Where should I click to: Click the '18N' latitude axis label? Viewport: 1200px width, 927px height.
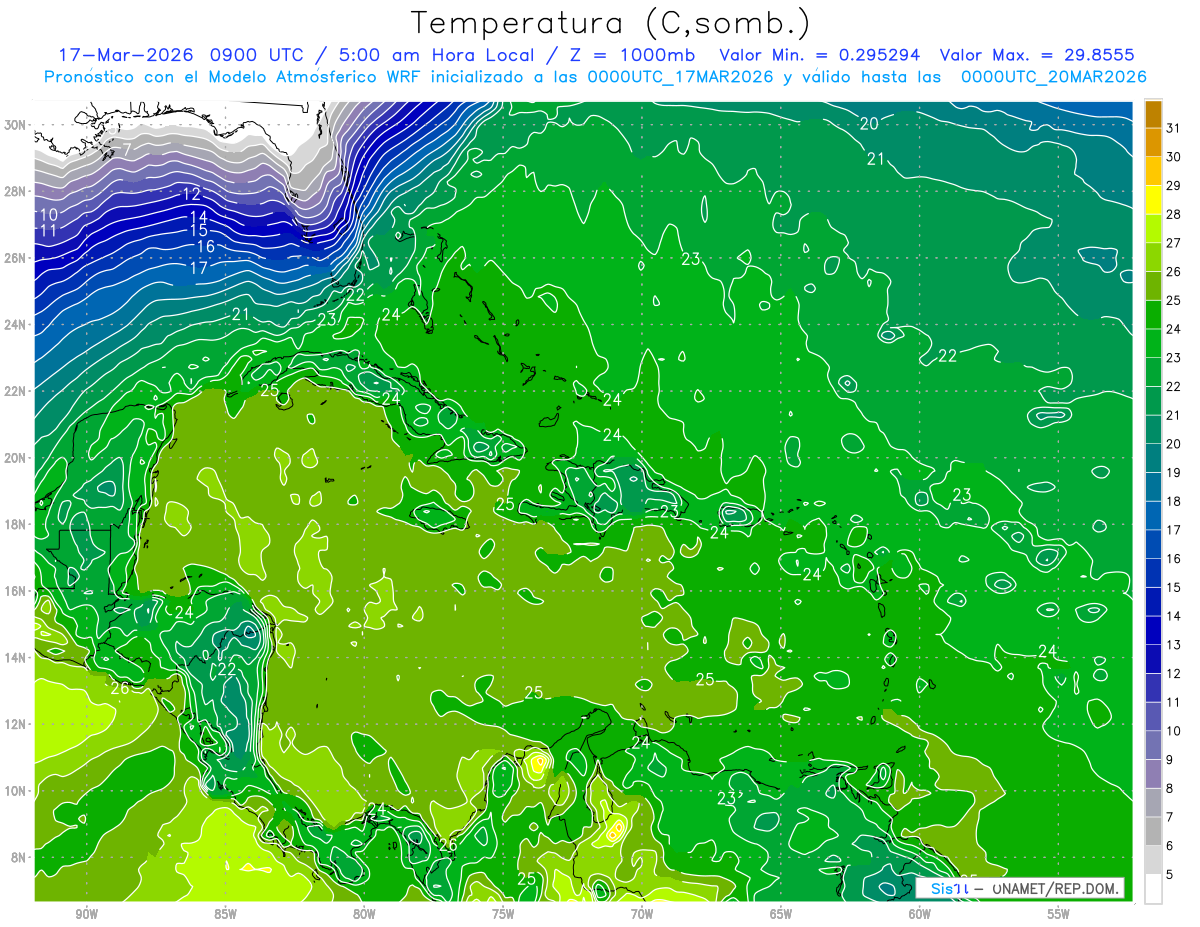17,525
